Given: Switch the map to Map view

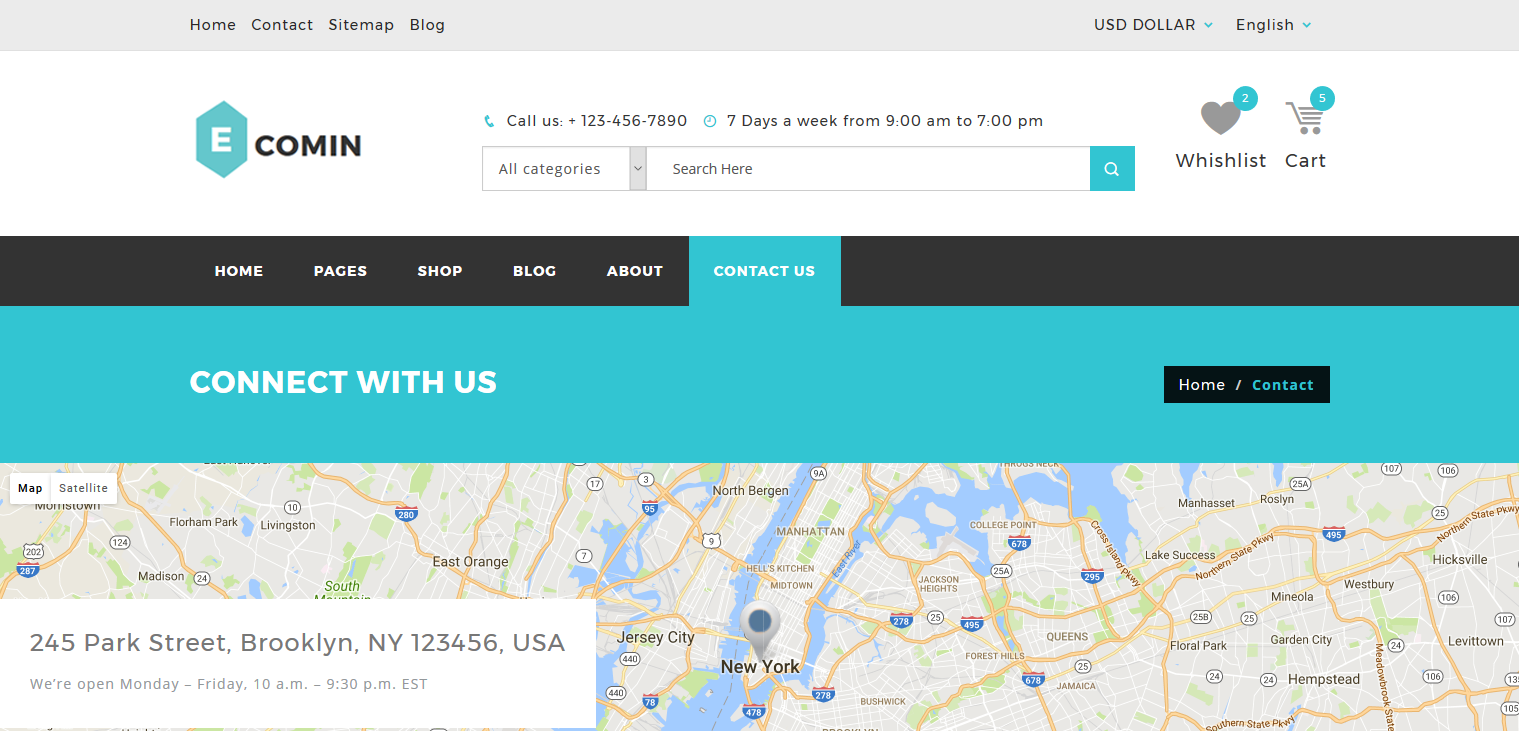Looking at the screenshot, I should pyautogui.click(x=30, y=488).
